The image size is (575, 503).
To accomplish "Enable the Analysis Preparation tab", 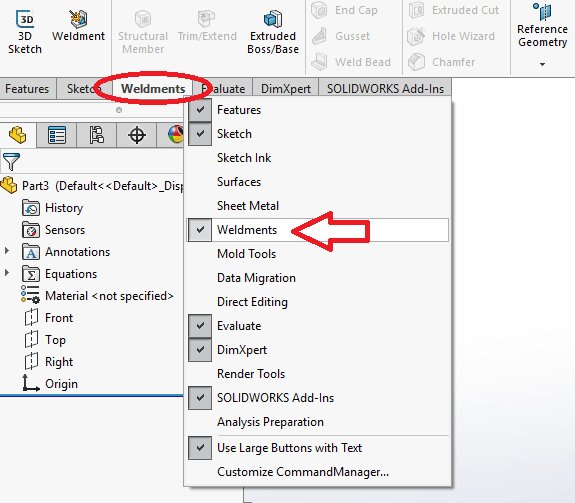I will 318,422.
